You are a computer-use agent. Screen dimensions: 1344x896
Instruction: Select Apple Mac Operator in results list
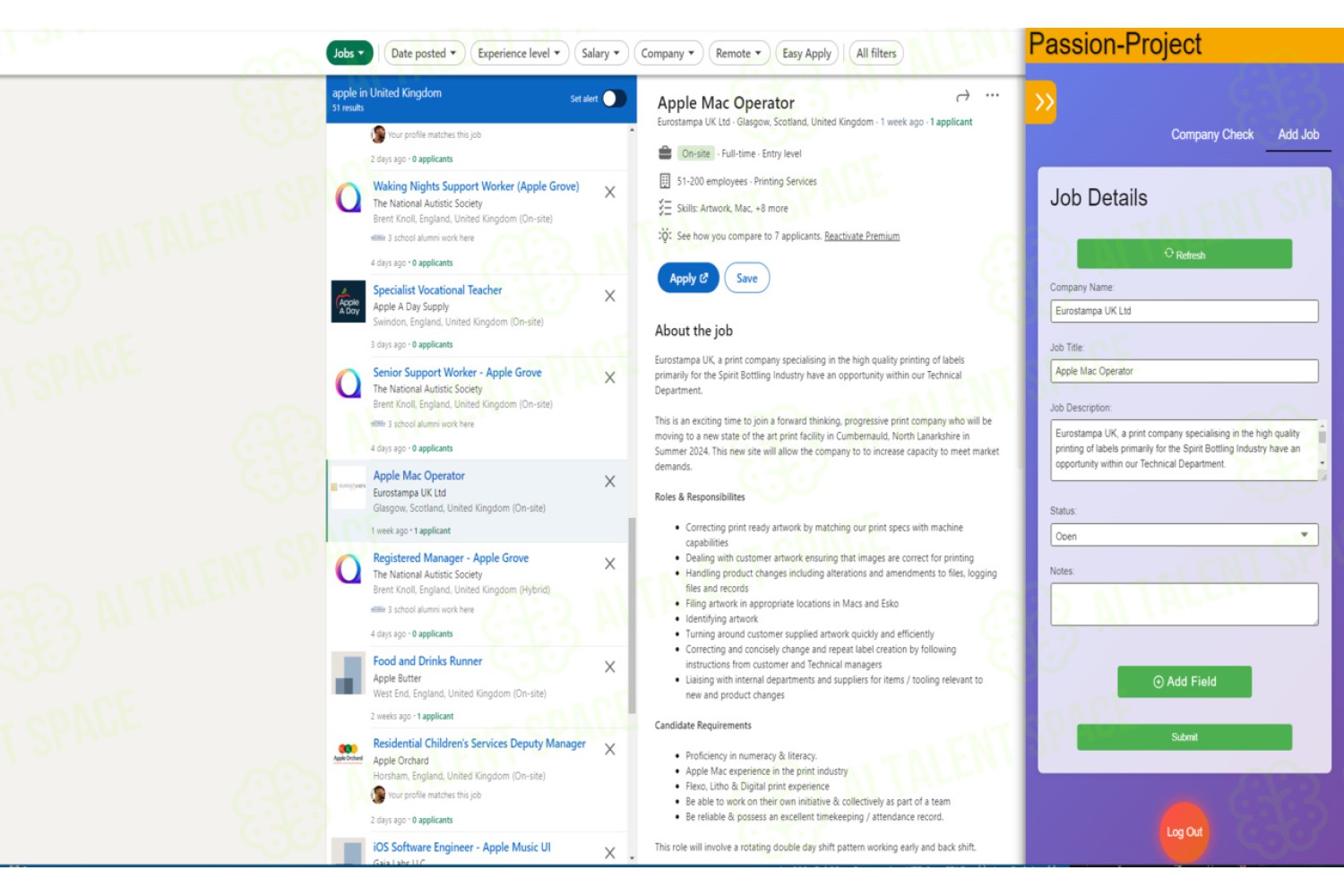(418, 476)
